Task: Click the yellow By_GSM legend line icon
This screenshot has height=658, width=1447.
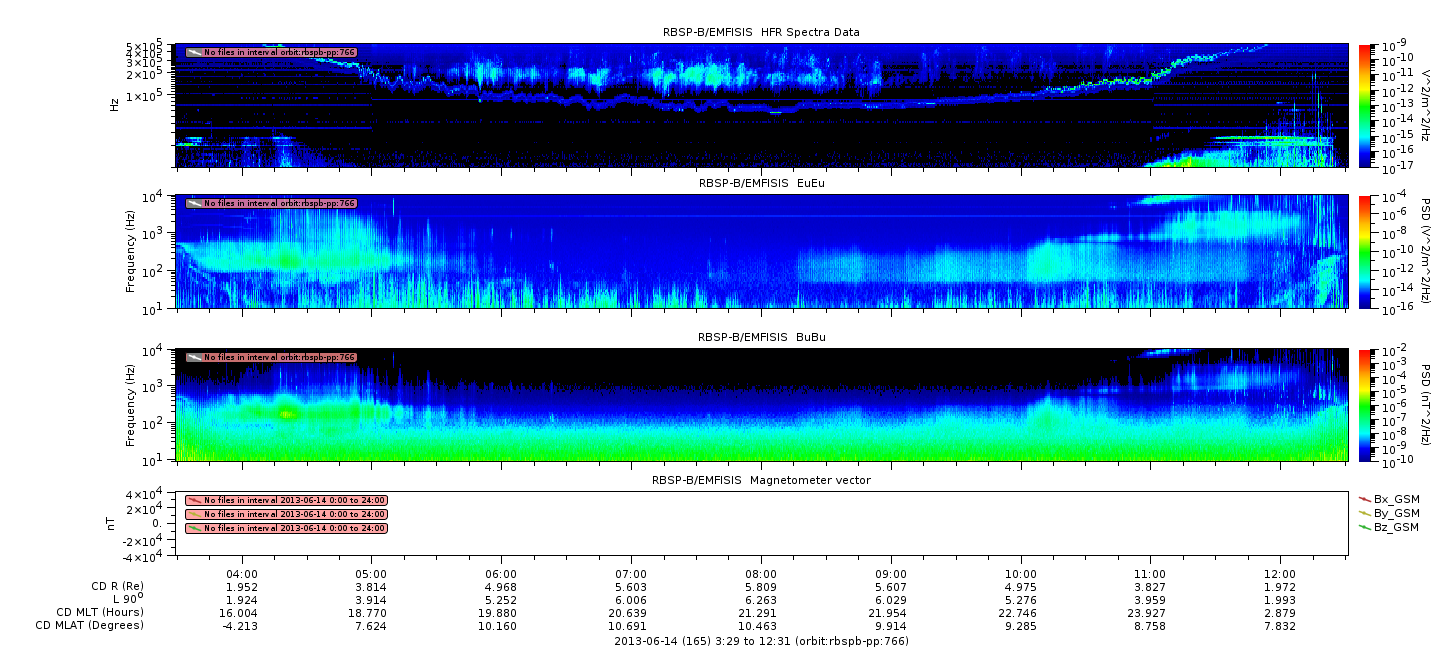Action: click(x=1364, y=512)
